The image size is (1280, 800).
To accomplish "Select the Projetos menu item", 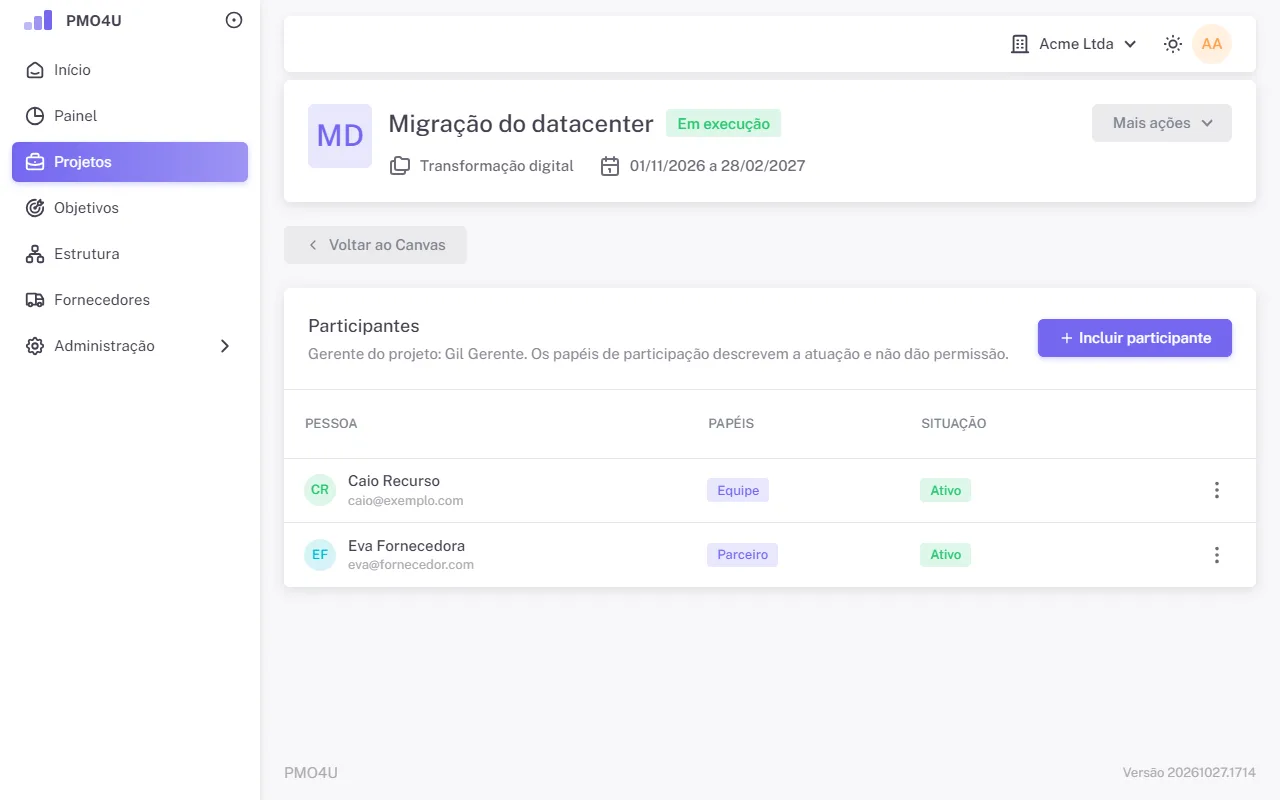I will pos(130,162).
